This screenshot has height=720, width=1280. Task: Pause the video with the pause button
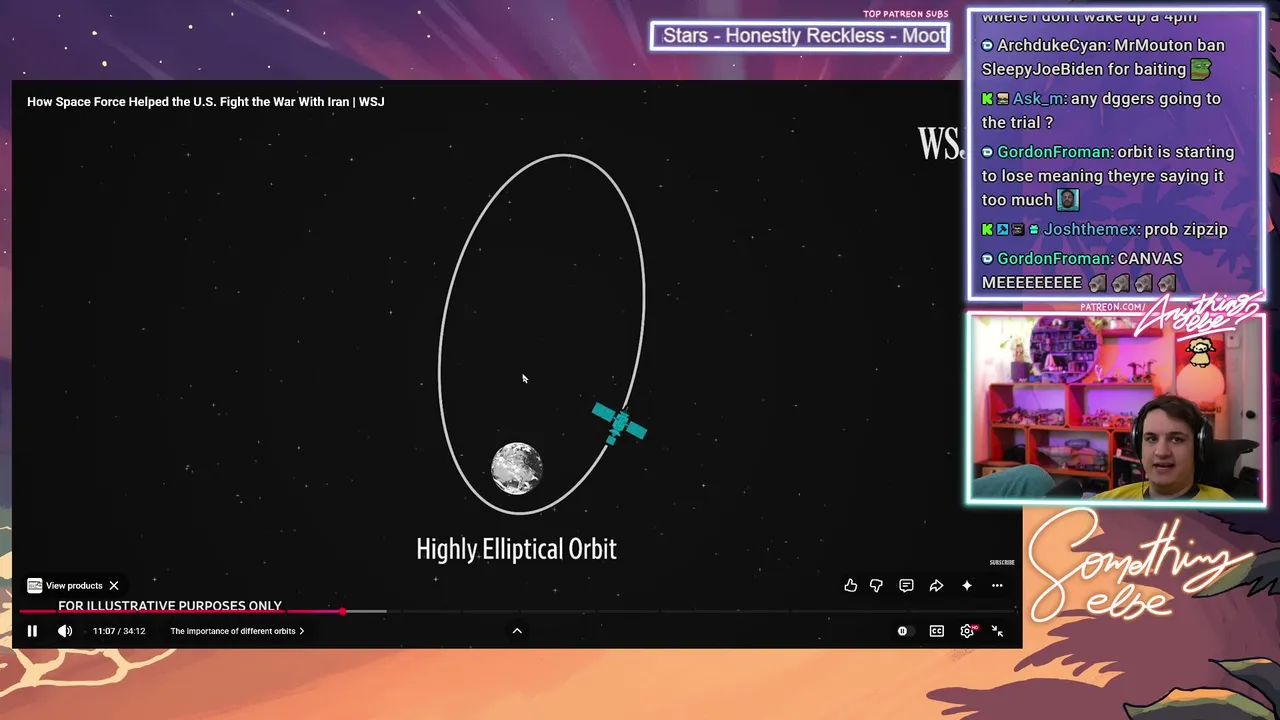pyautogui.click(x=32, y=631)
